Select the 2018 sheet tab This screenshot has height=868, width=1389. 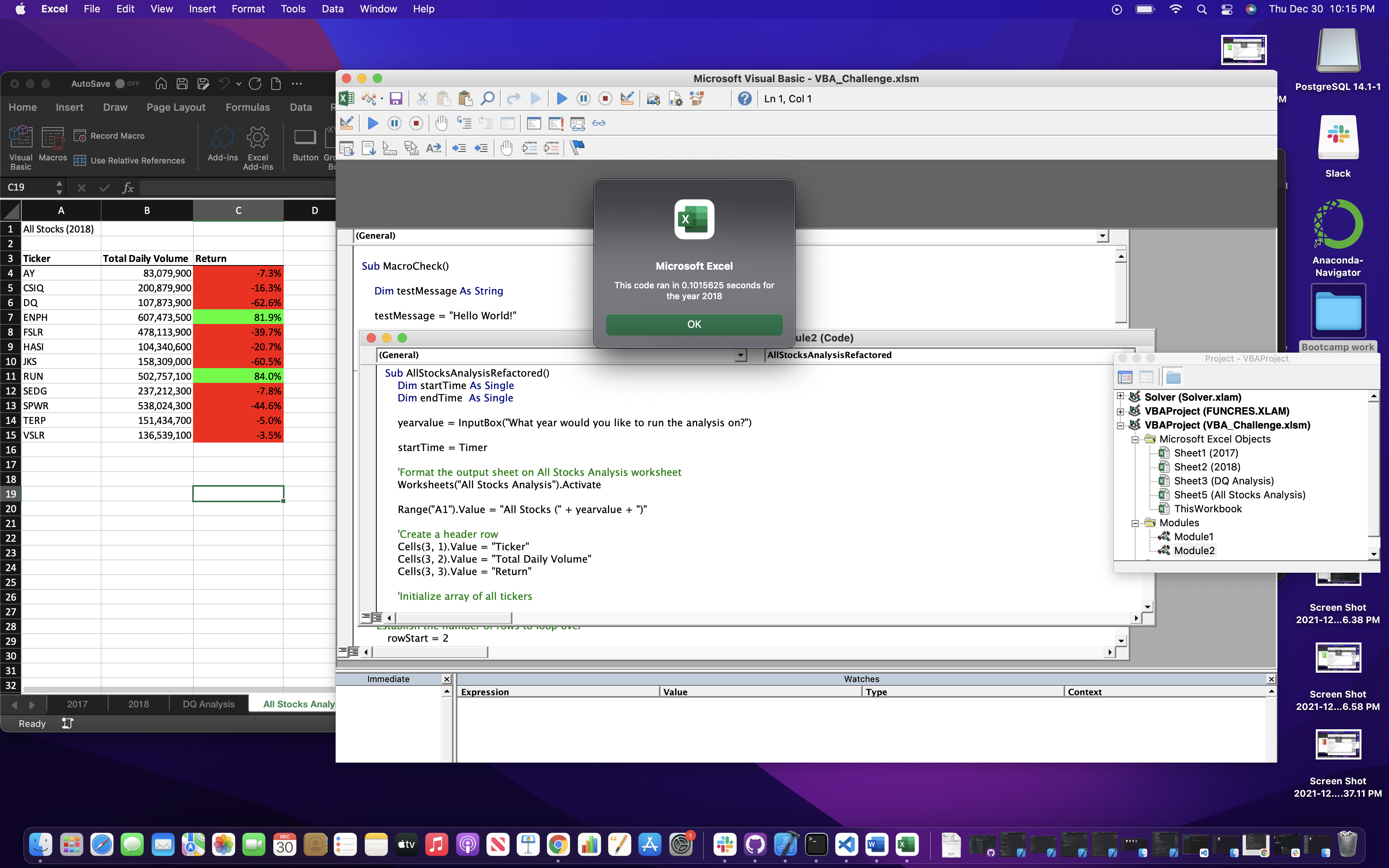pyautogui.click(x=138, y=704)
